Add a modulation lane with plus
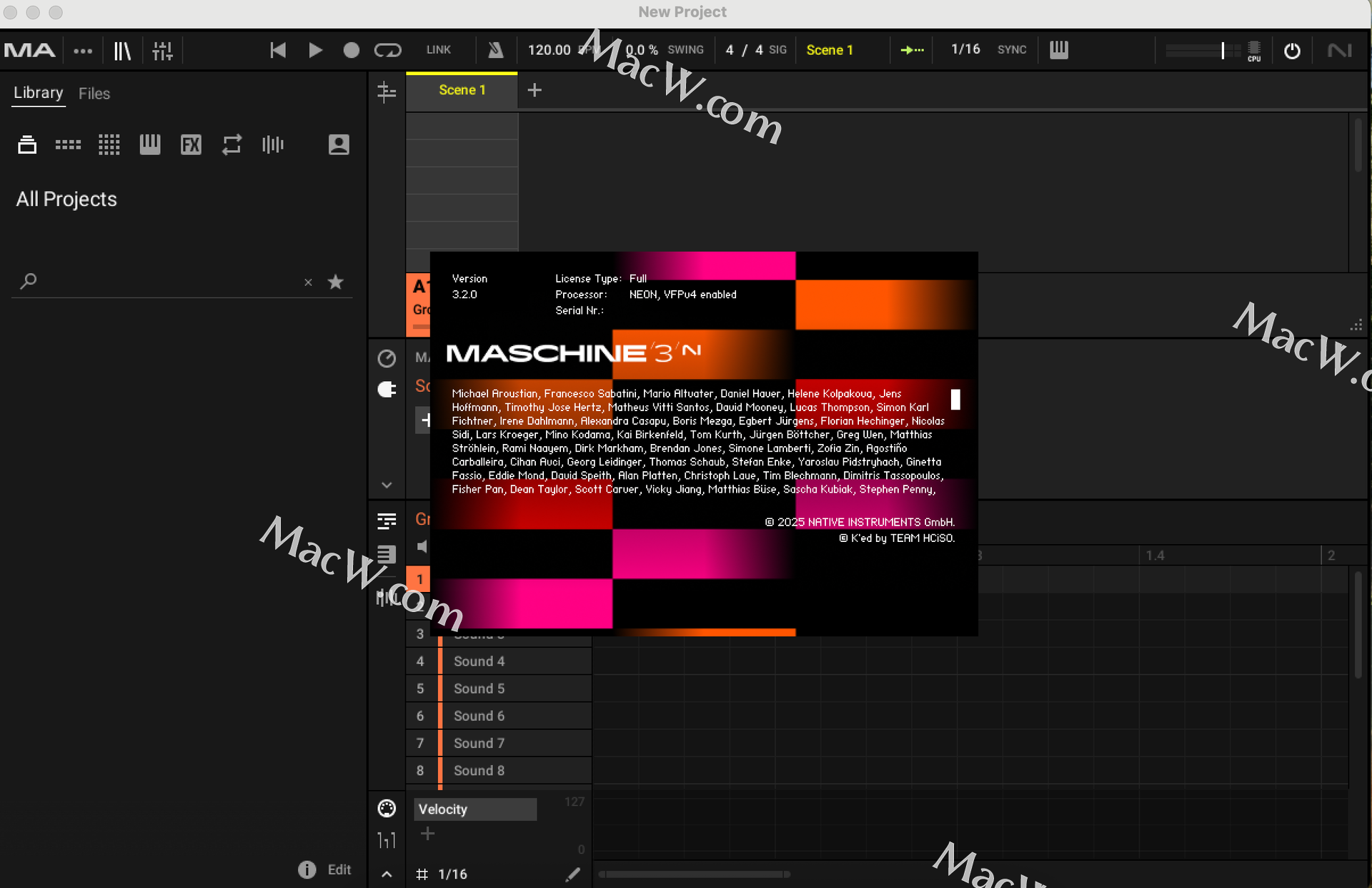 coord(427,834)
